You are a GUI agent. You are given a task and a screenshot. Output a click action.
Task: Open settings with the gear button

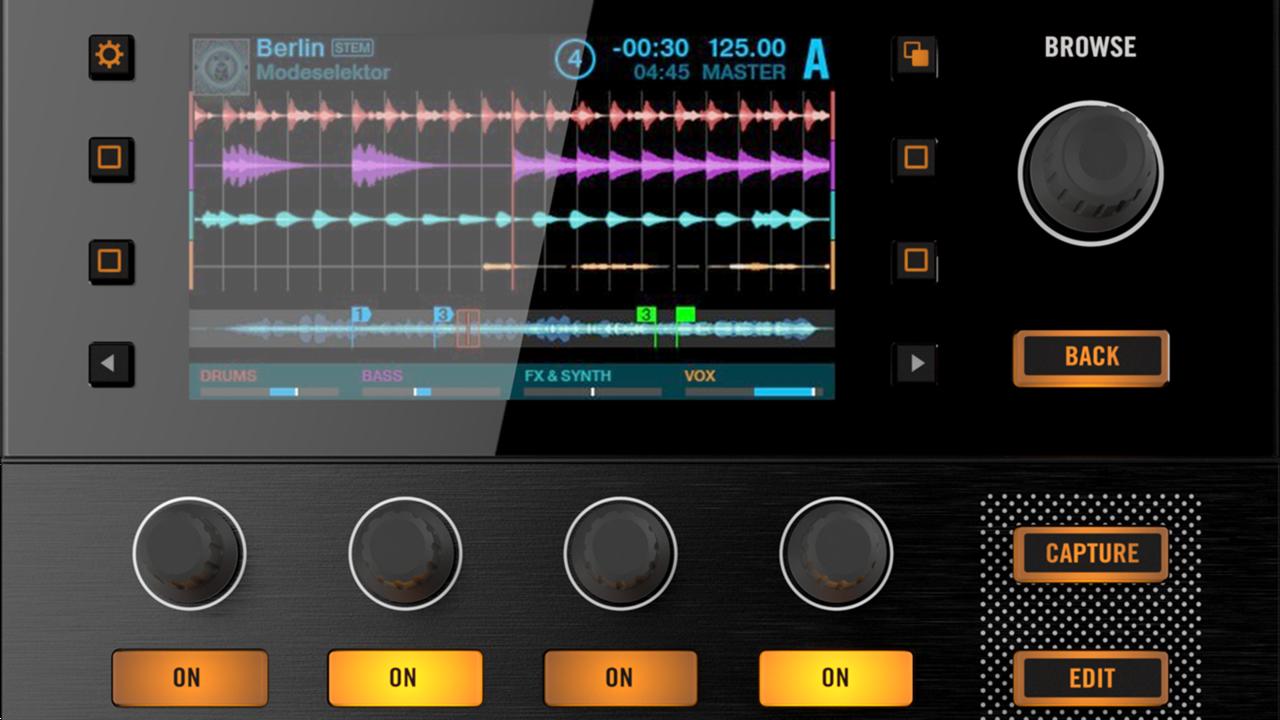109,55
